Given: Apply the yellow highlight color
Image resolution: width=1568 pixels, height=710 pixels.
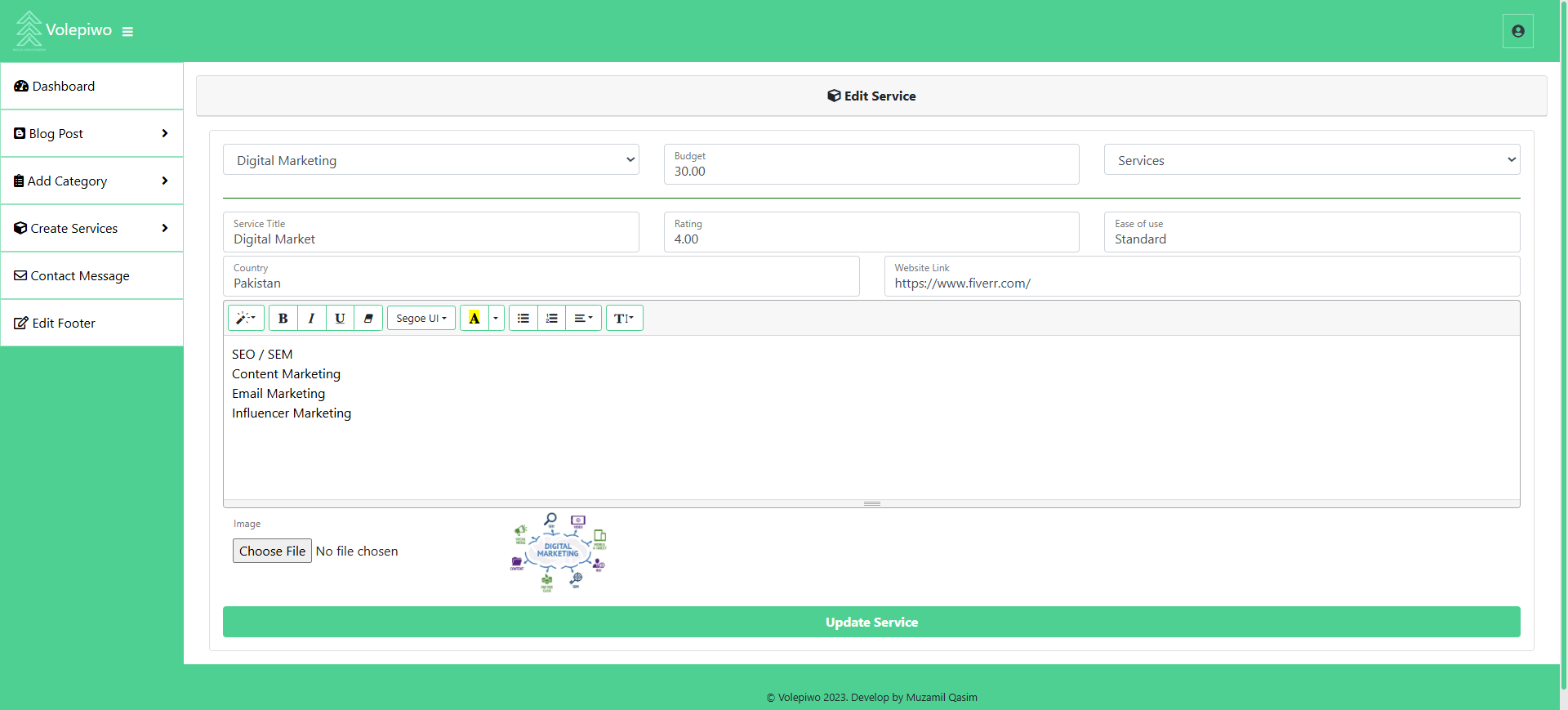Looking at the screenshot, I should [x=474, y=318].
